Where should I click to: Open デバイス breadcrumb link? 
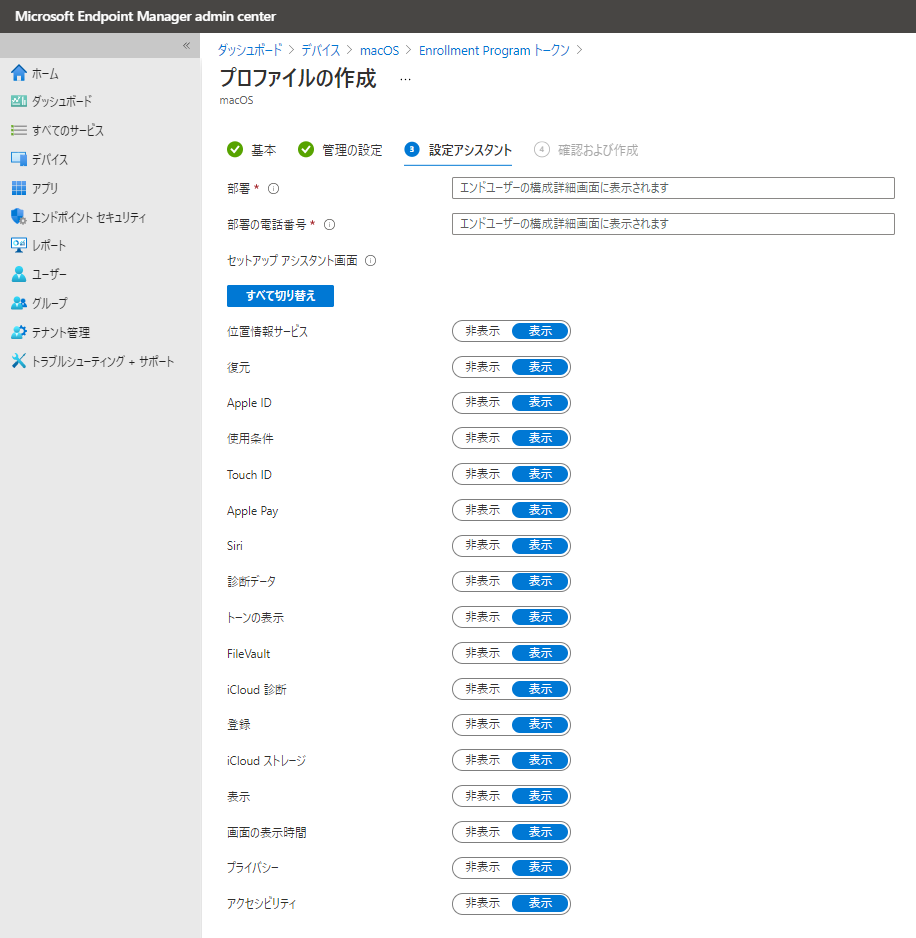coord(320,50)
